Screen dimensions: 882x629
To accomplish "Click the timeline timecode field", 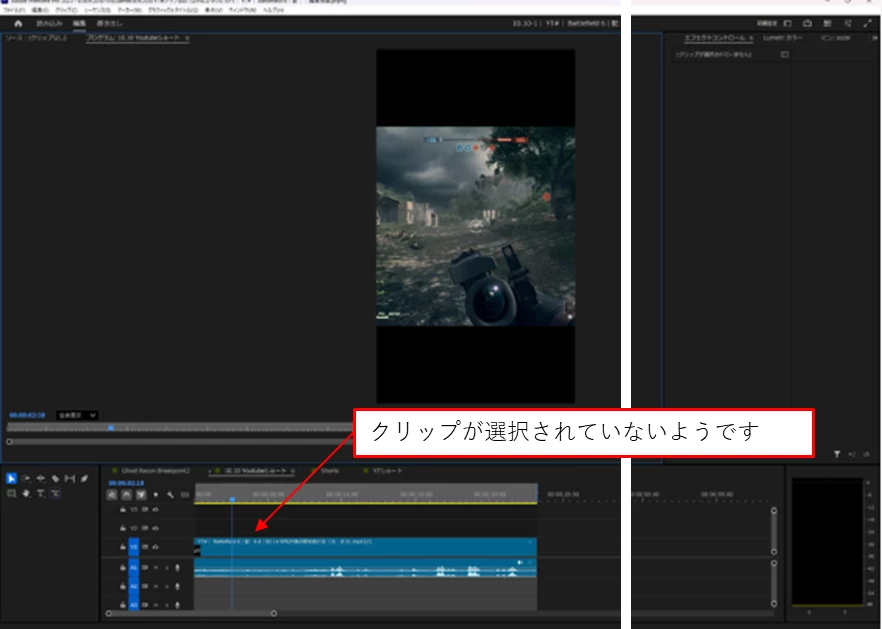I will click(126, 483).
